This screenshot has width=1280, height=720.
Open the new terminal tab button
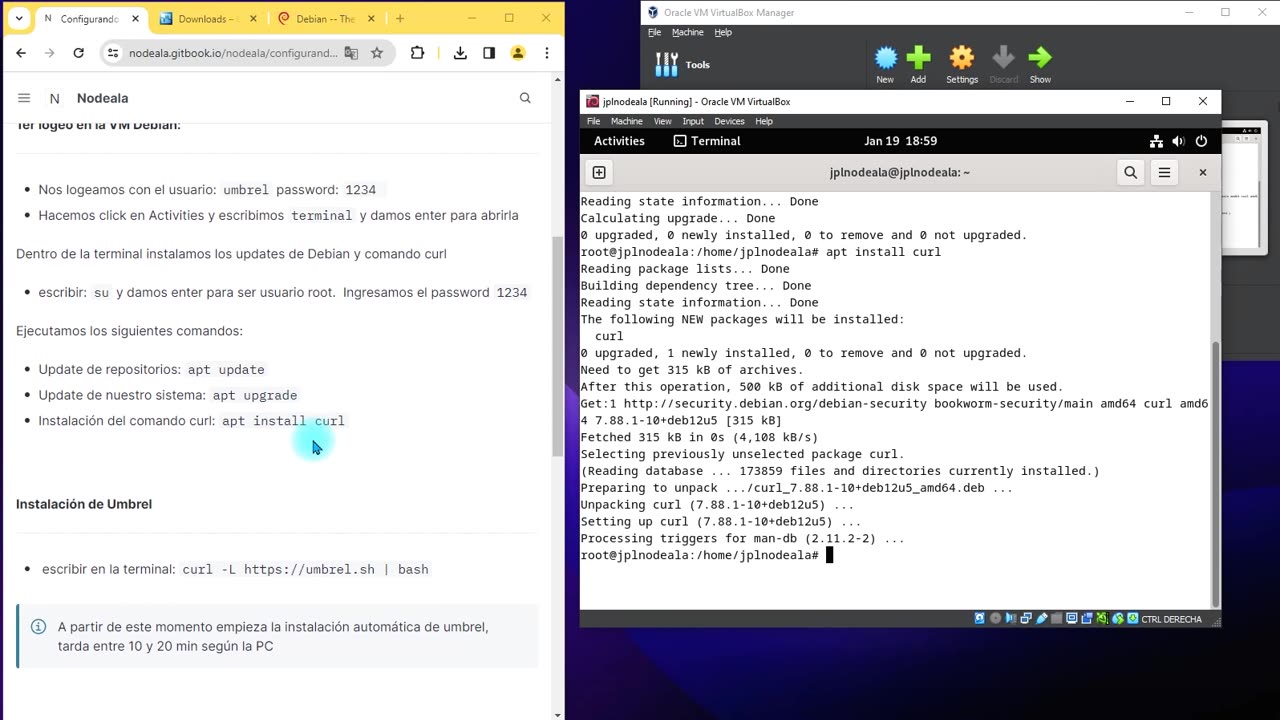pyautogui.click(x=598, y=172)
